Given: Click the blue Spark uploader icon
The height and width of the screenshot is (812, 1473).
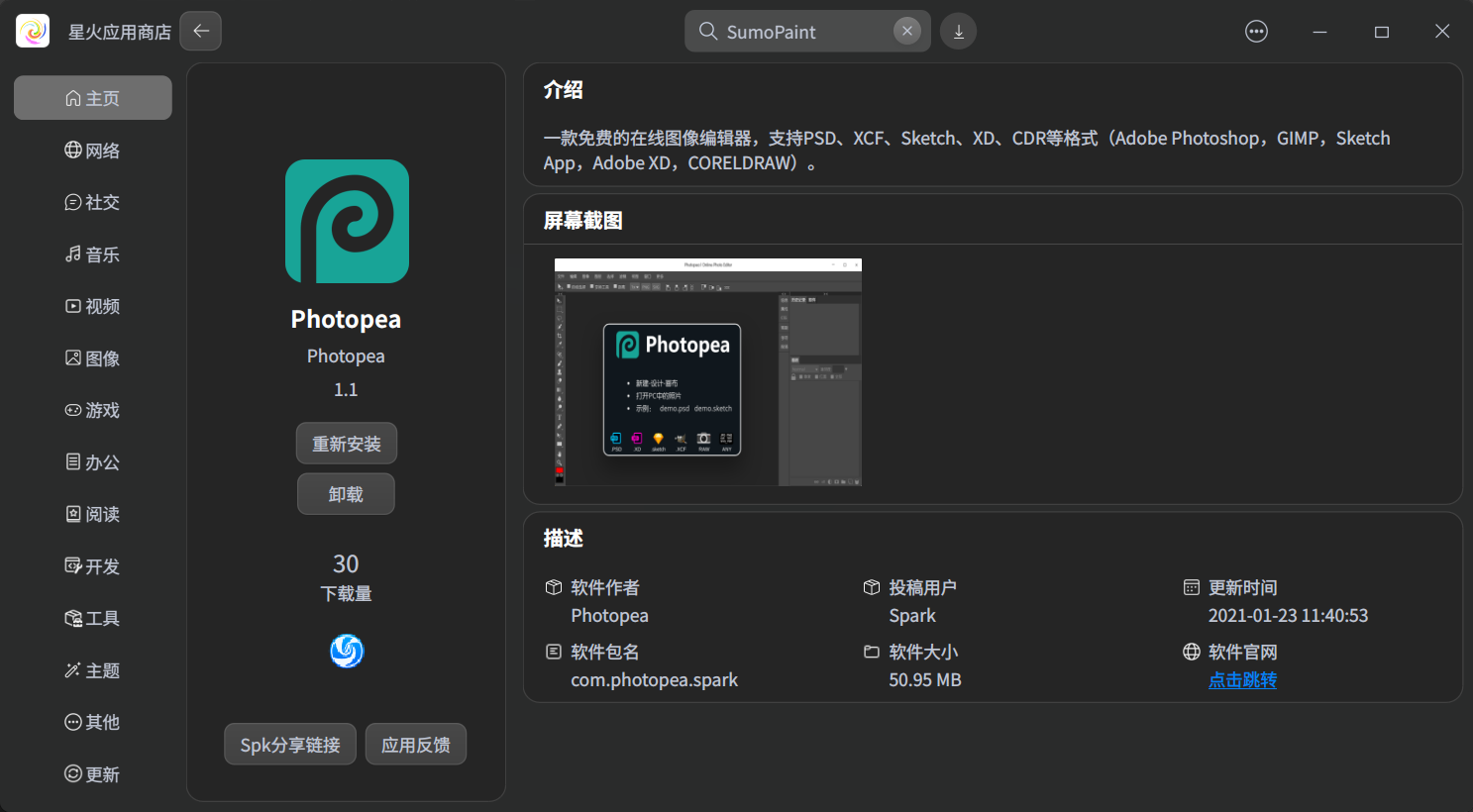Looking at the screenshot, I should pyautogui.click(x=346, y=651).
